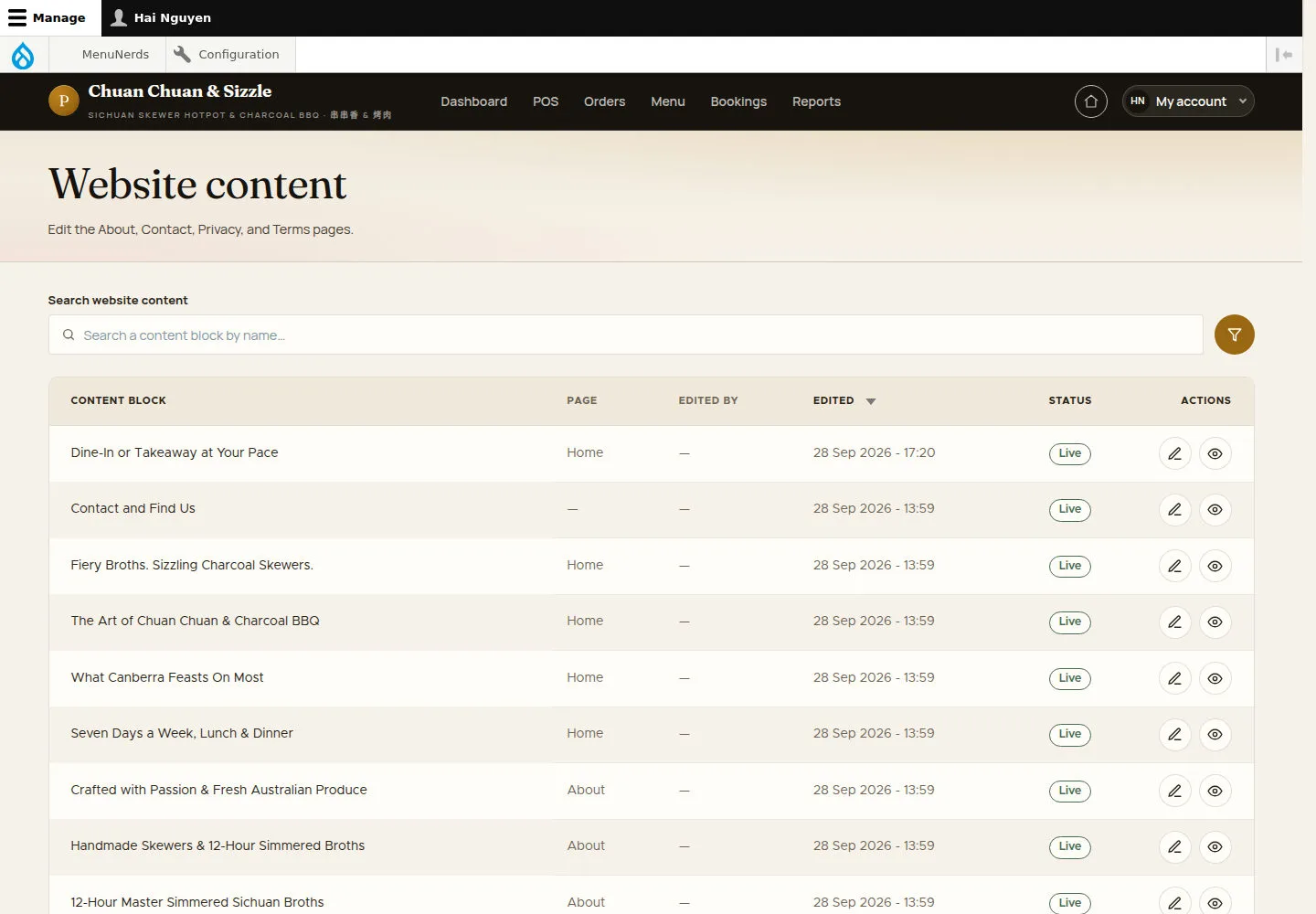Click the Hai Nguyen user icon

[x=119, y=17]
